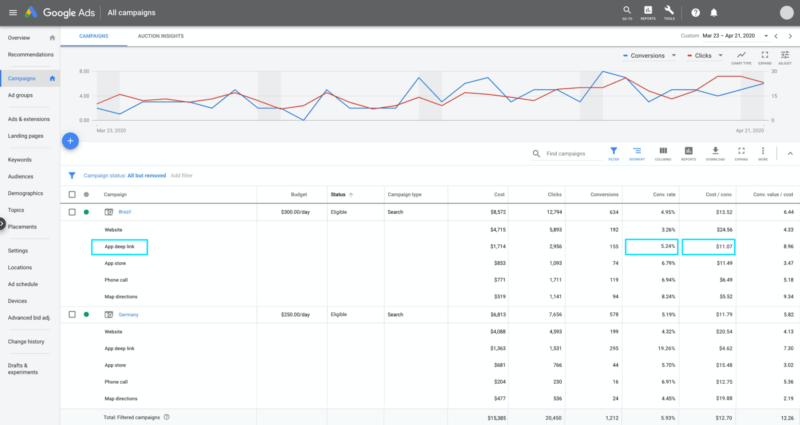Change the chart type
This screenshot has width=800, height=425.
tap(741, 57)
